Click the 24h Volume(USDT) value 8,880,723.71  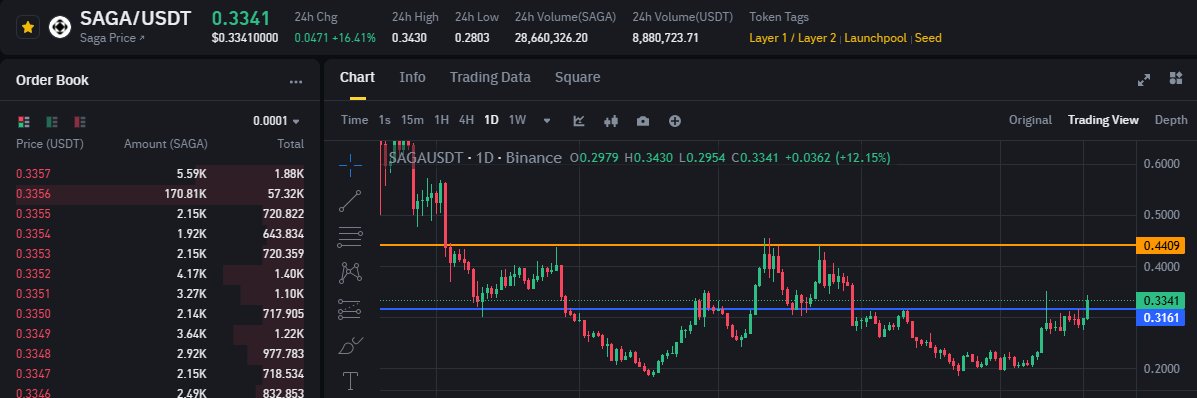pyautogui.click(x=666, y=37)
